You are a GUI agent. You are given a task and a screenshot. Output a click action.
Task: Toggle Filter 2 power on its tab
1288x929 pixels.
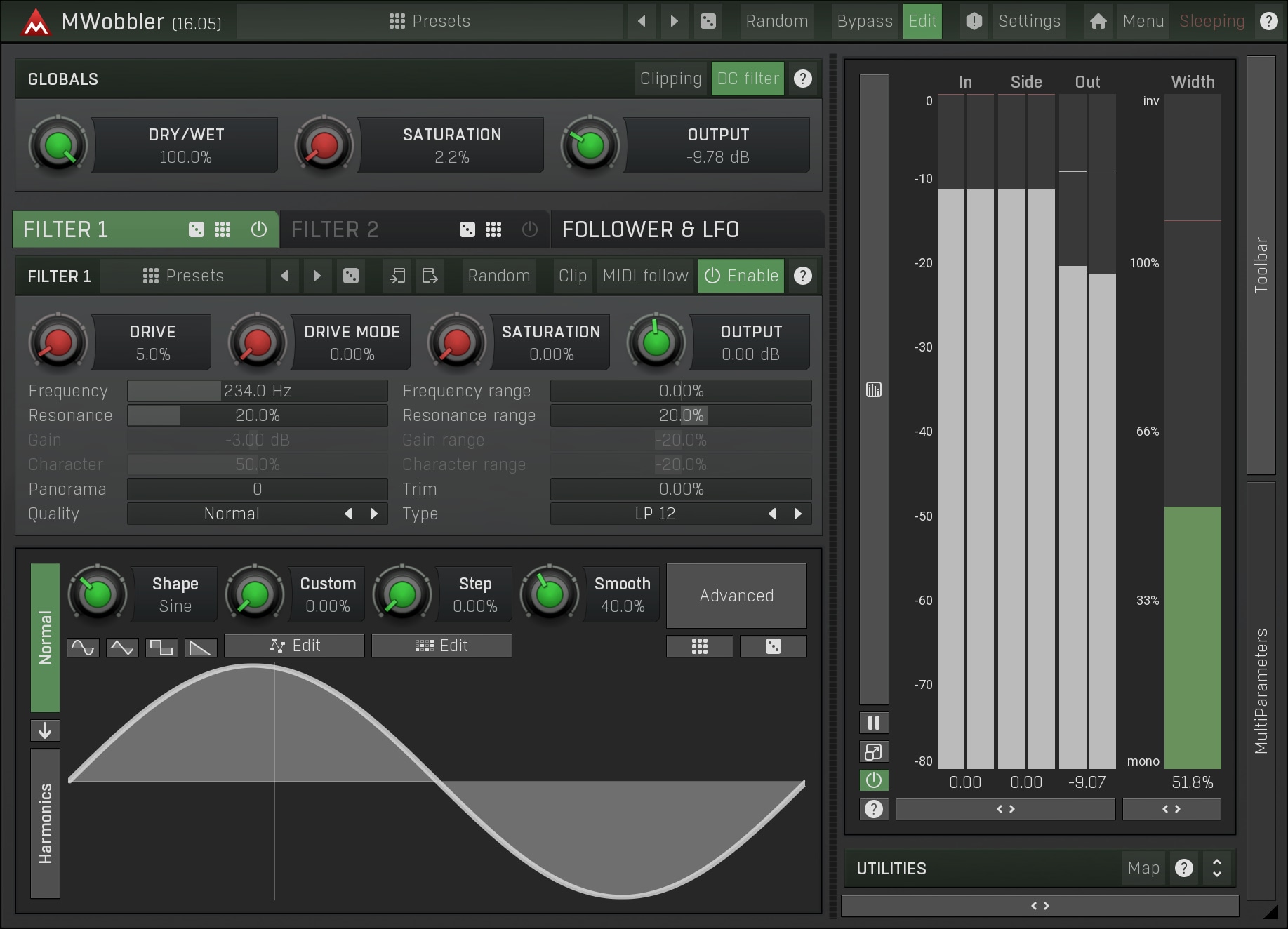(530, 229)
